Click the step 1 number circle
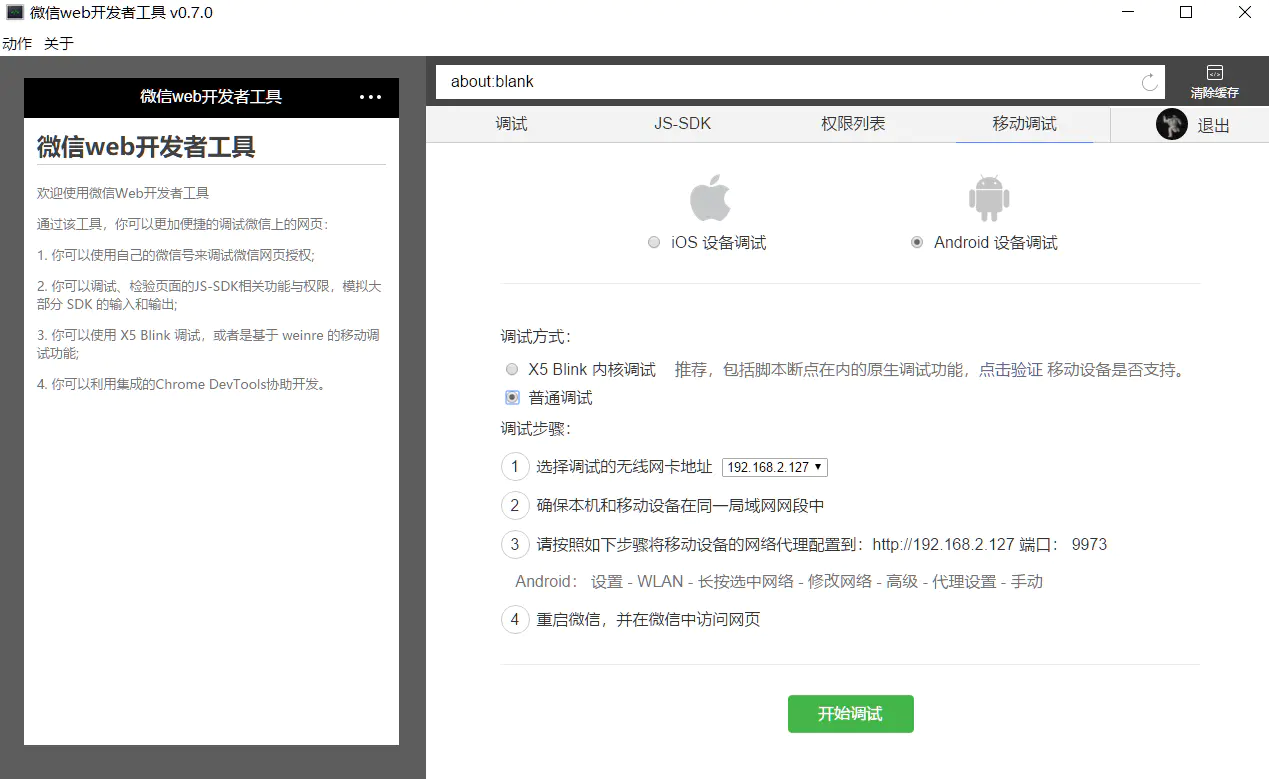The width and height of the screenshot is (1269, 779). (x=515, y=466)
